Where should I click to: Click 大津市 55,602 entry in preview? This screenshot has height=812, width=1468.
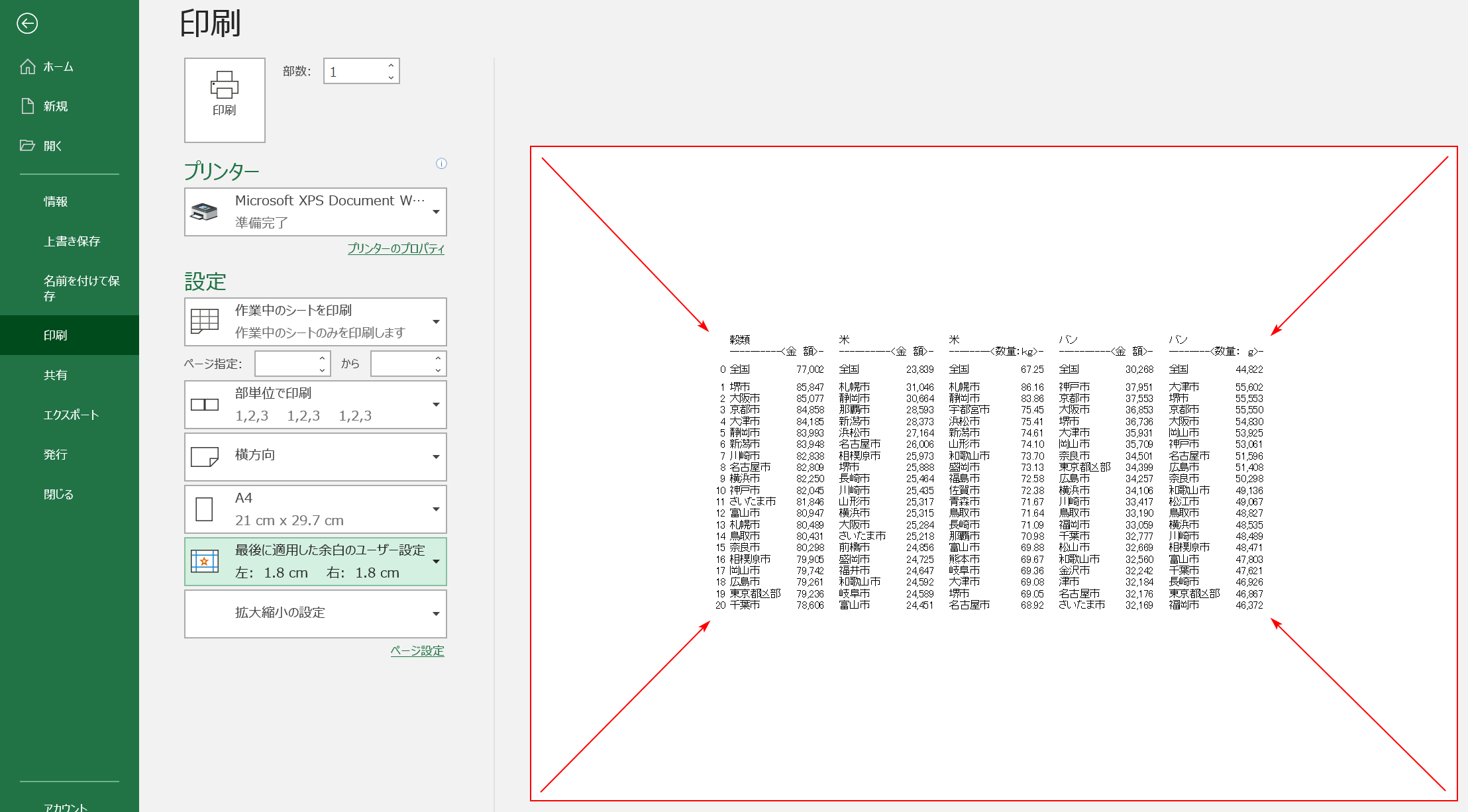pos(1216,387)
